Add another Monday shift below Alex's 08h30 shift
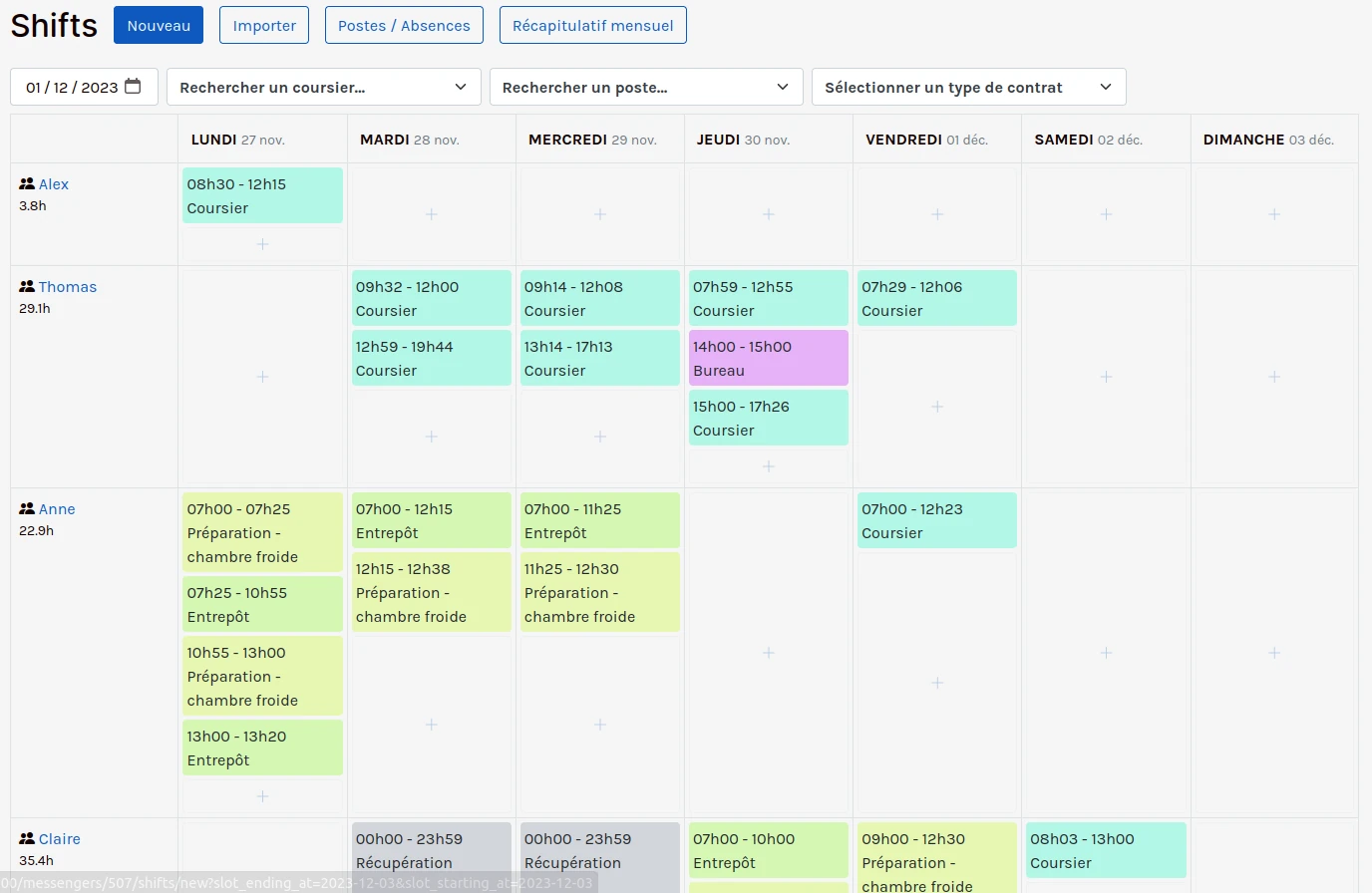Screen dimensions: 1372x893 click(262, 244)
